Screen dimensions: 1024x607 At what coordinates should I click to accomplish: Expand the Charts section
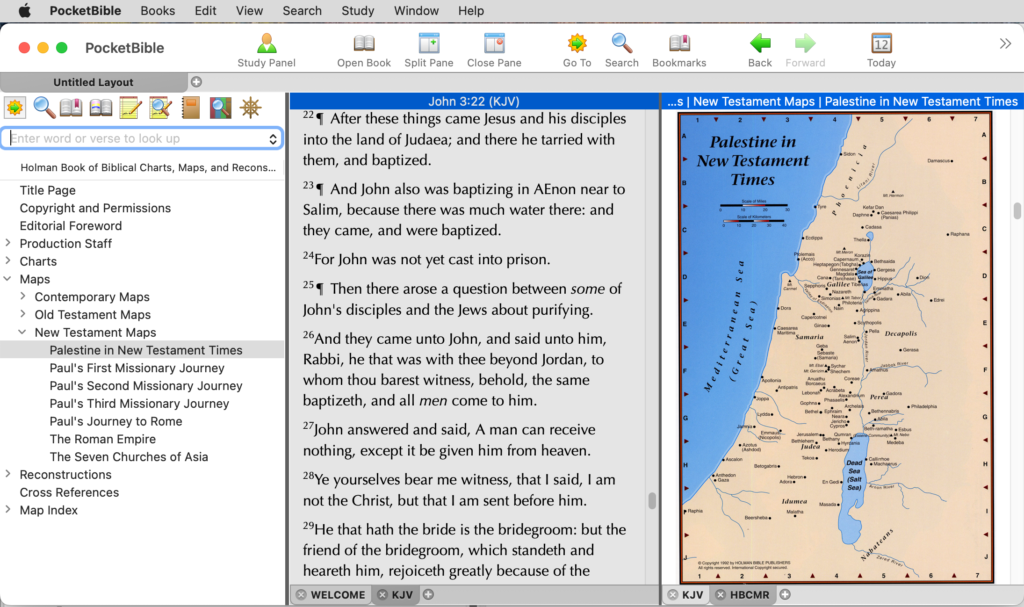8,261
